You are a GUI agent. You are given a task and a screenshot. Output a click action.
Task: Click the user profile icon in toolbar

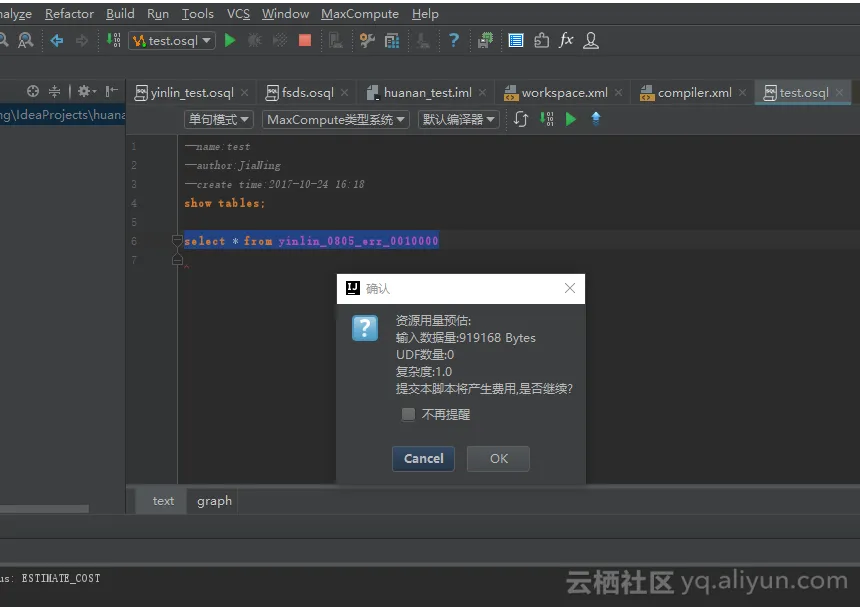(x=591, y=40)
